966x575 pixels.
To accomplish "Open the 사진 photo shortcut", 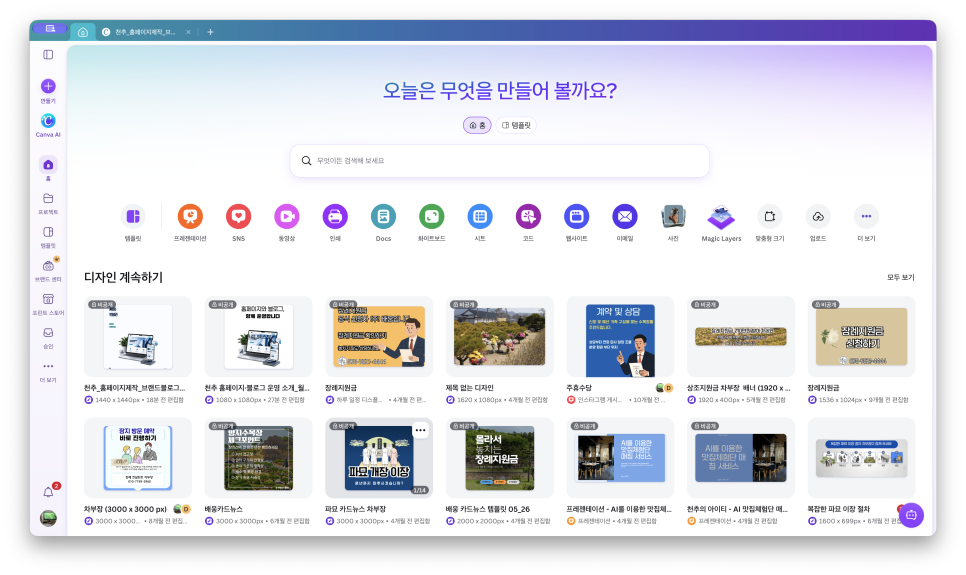I will click(x=673, y=216).
